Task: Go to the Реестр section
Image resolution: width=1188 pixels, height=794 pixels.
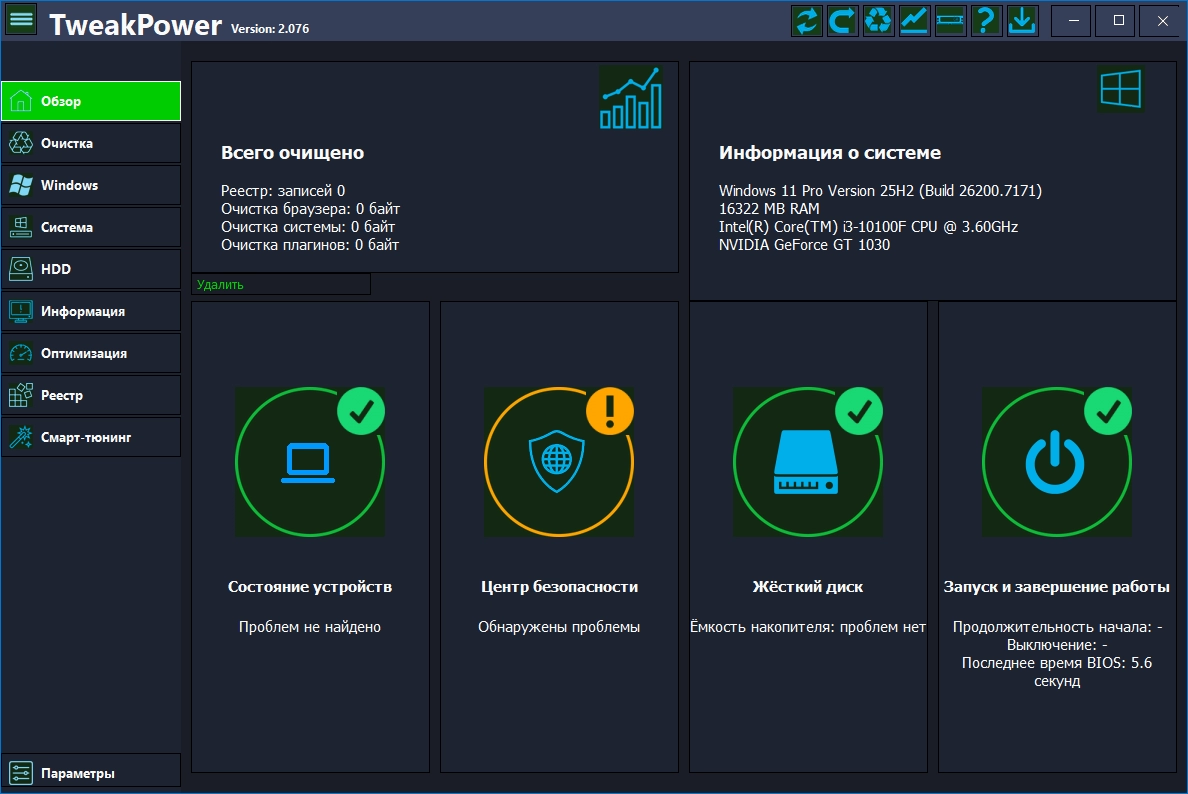Action: click(x=91, y=395)
